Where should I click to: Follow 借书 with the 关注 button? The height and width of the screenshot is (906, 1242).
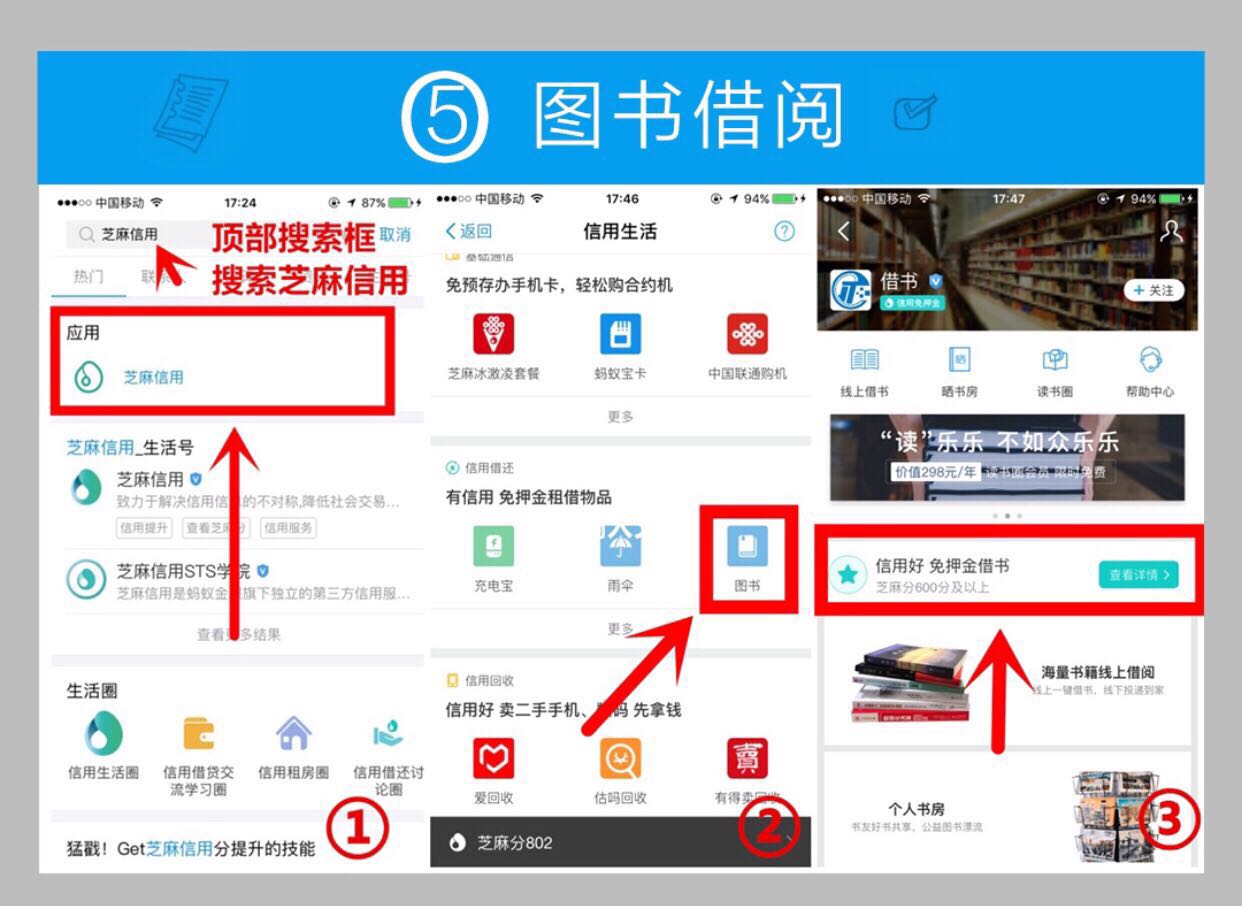[x=1154, y=290]
